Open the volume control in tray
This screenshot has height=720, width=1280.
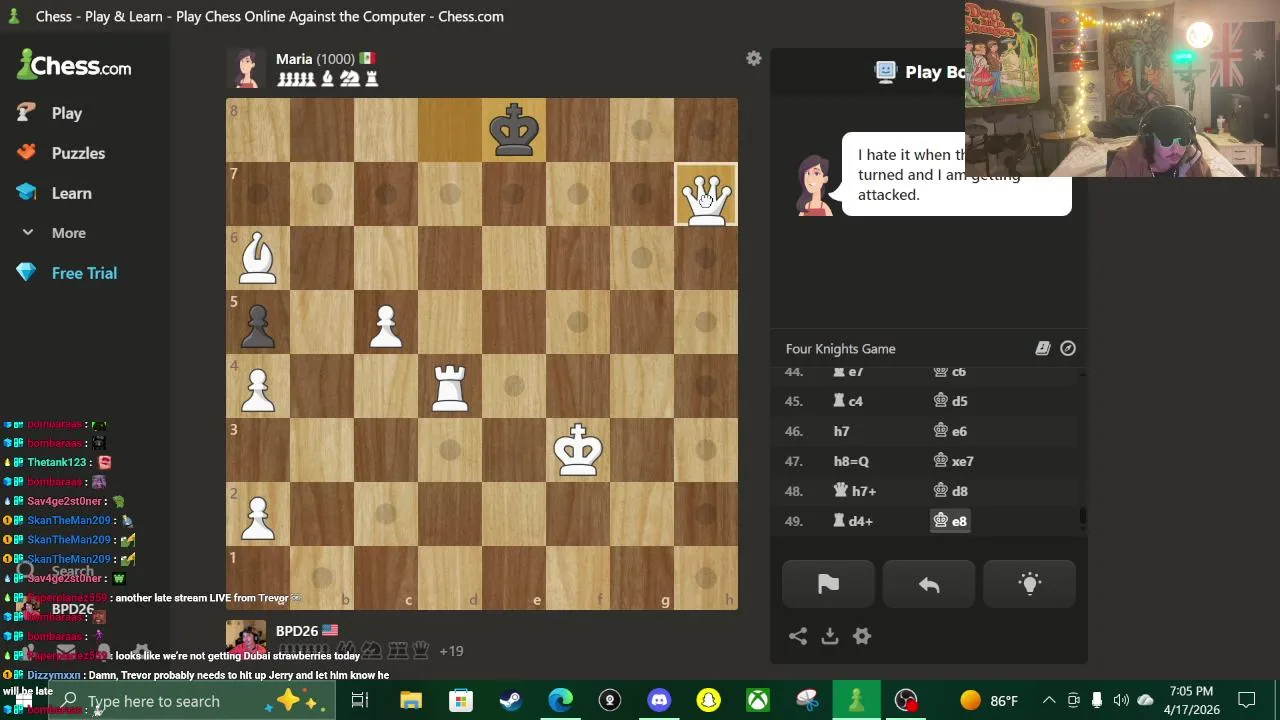(1121, 701)
